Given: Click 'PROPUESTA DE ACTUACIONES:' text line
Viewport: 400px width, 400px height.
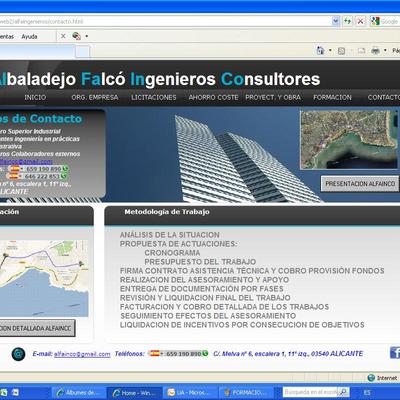Looking at the screenshot, I should [178, 244].
